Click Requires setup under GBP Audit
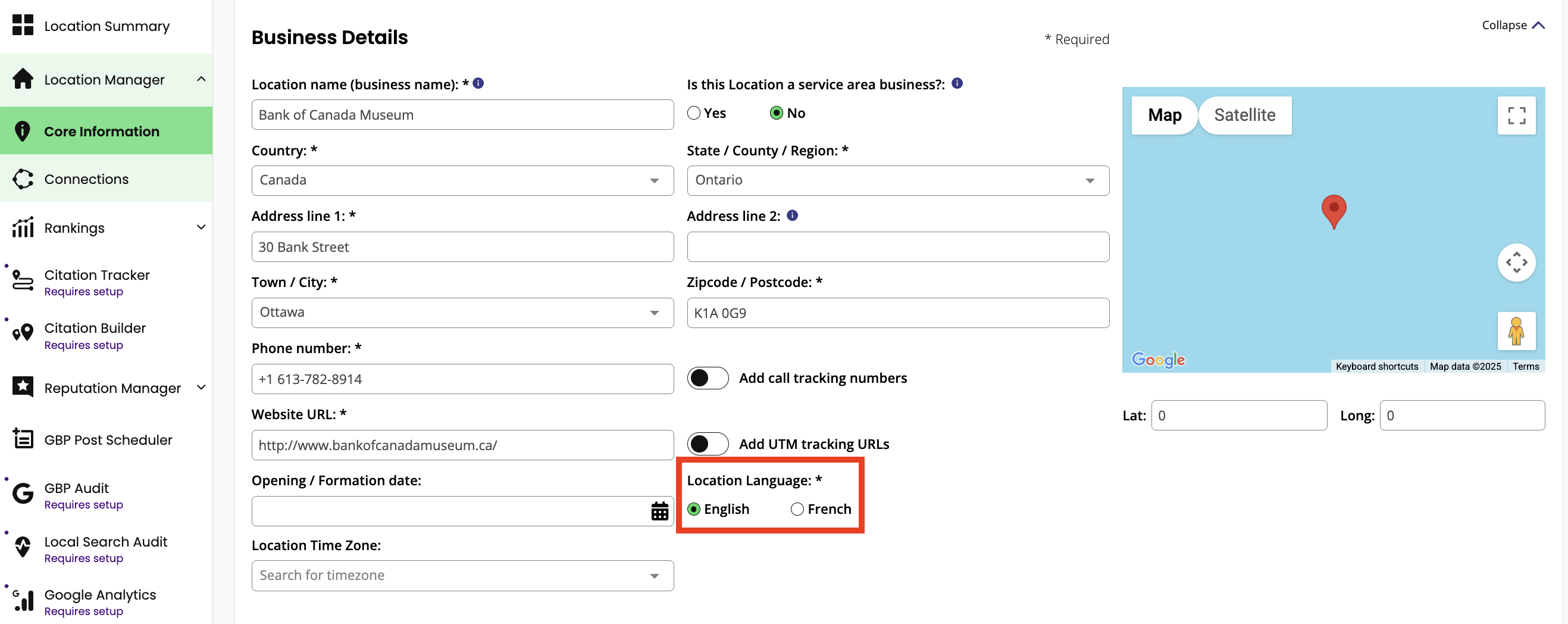Screen dimensions: 1568x624 tap(83, 505)
